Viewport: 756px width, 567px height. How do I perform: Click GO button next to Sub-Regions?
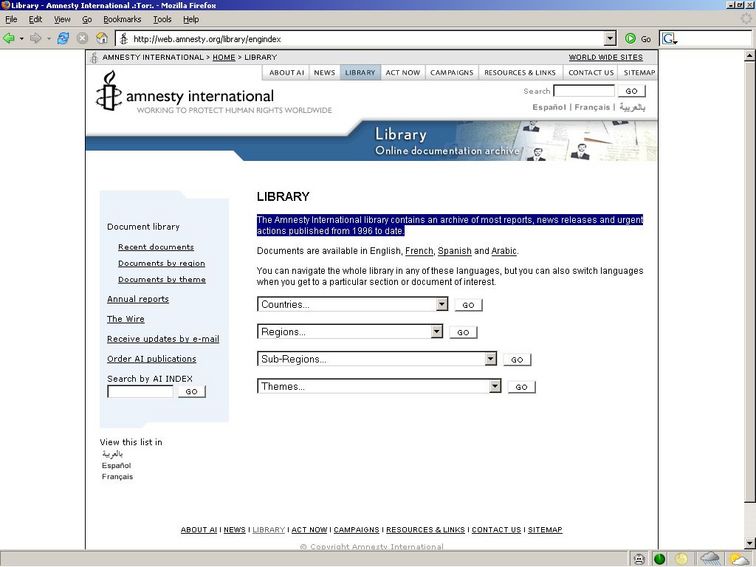tap(517, 360)
